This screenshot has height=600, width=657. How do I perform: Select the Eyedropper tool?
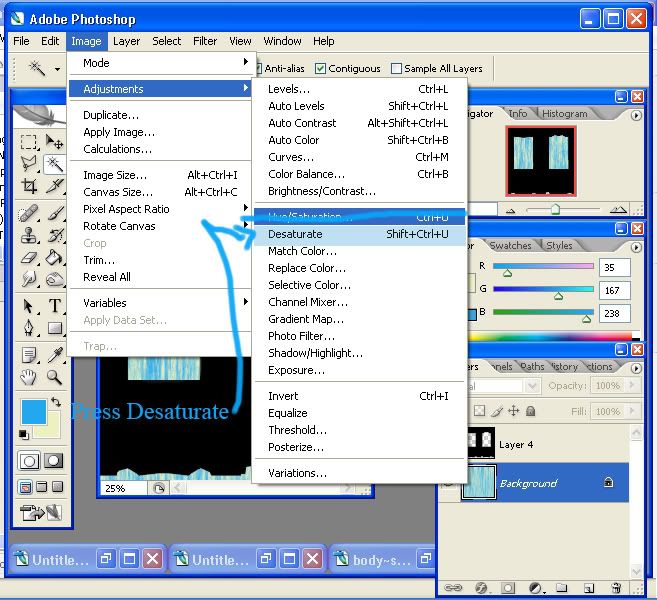click(55, 355)
